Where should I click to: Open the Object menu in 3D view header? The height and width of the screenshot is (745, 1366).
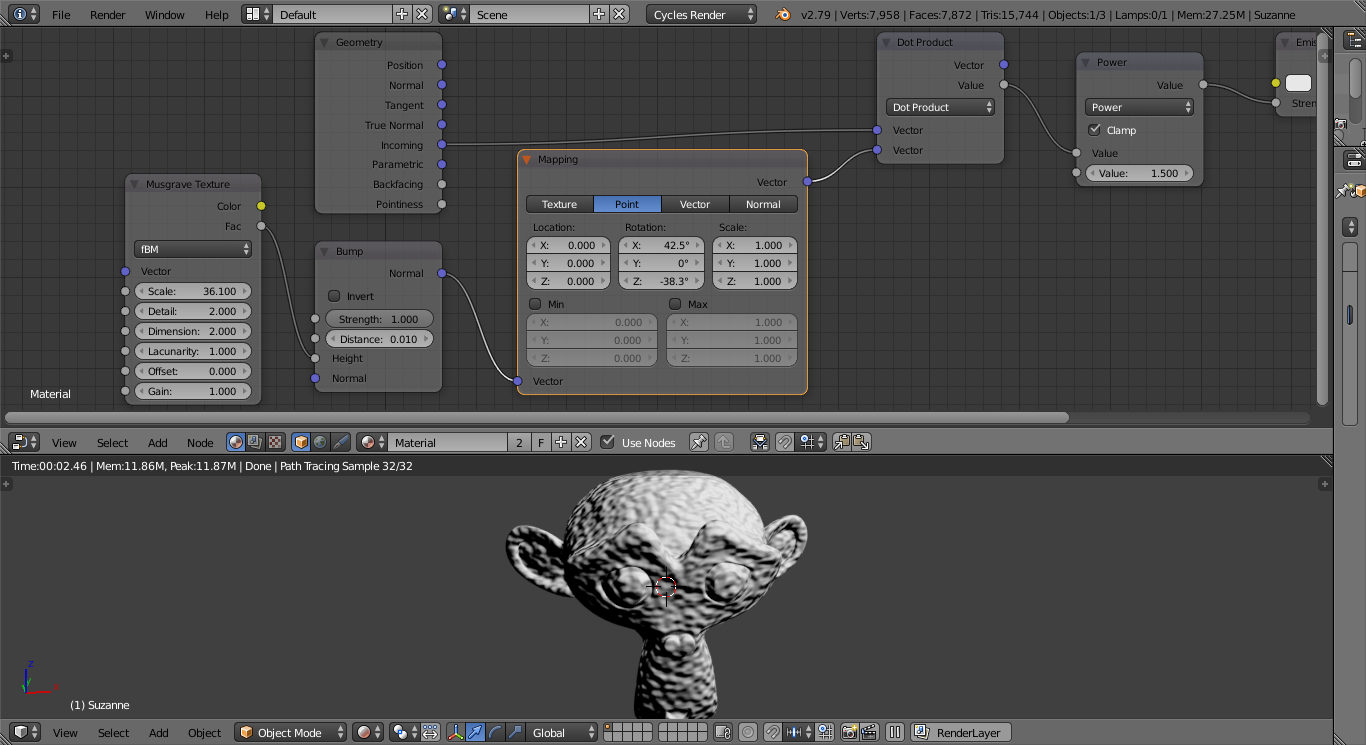[x=205, y=733]
